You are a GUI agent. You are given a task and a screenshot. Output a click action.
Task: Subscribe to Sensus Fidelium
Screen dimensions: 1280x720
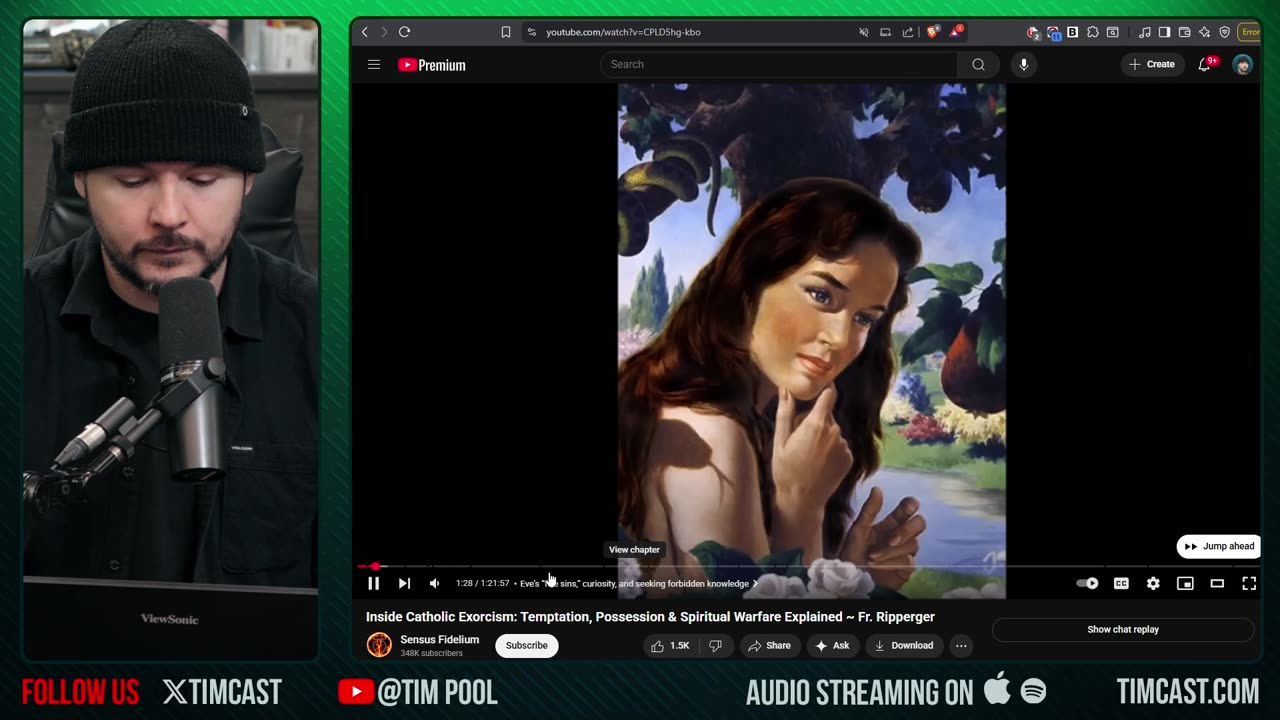click(x=527, y=645)
